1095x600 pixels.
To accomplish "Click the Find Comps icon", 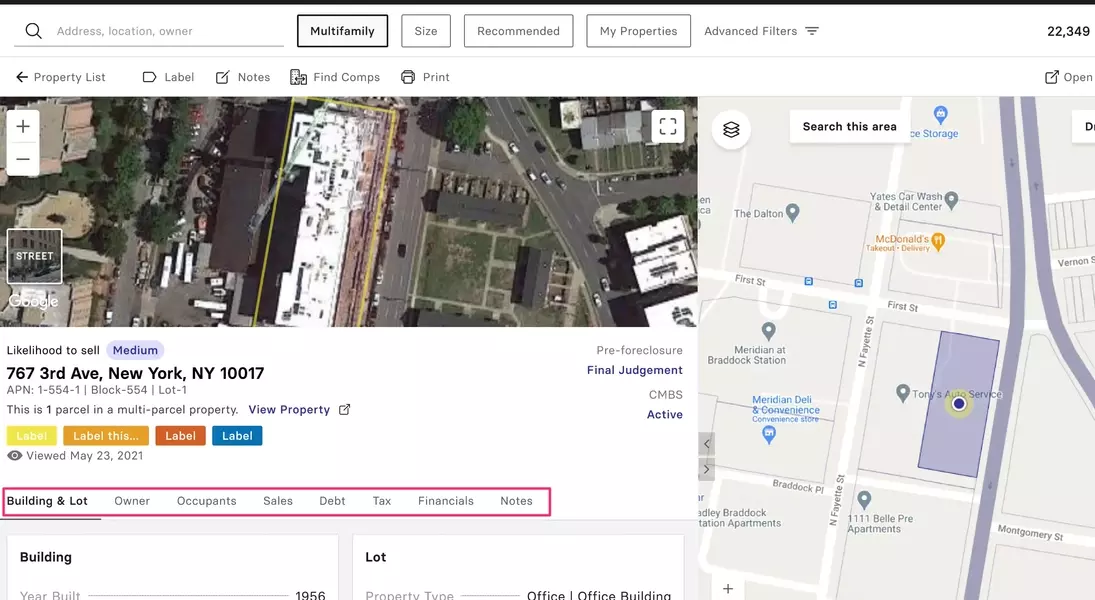I will (298, 77).
